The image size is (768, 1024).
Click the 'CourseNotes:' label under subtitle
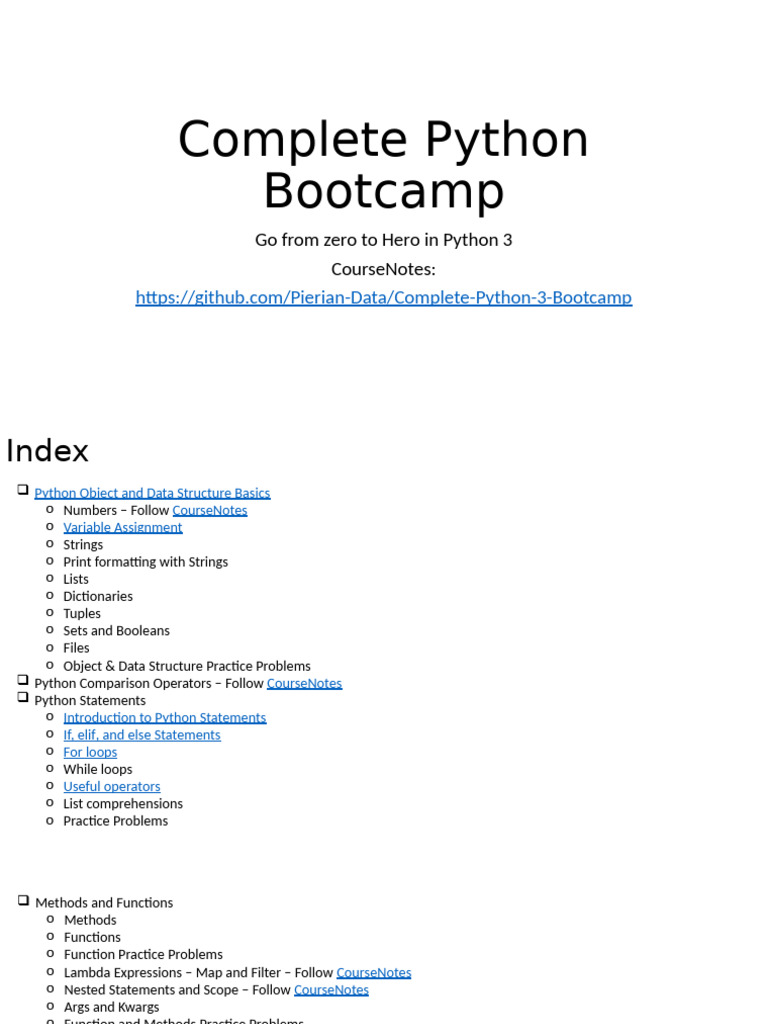click(x=383, y=268)
